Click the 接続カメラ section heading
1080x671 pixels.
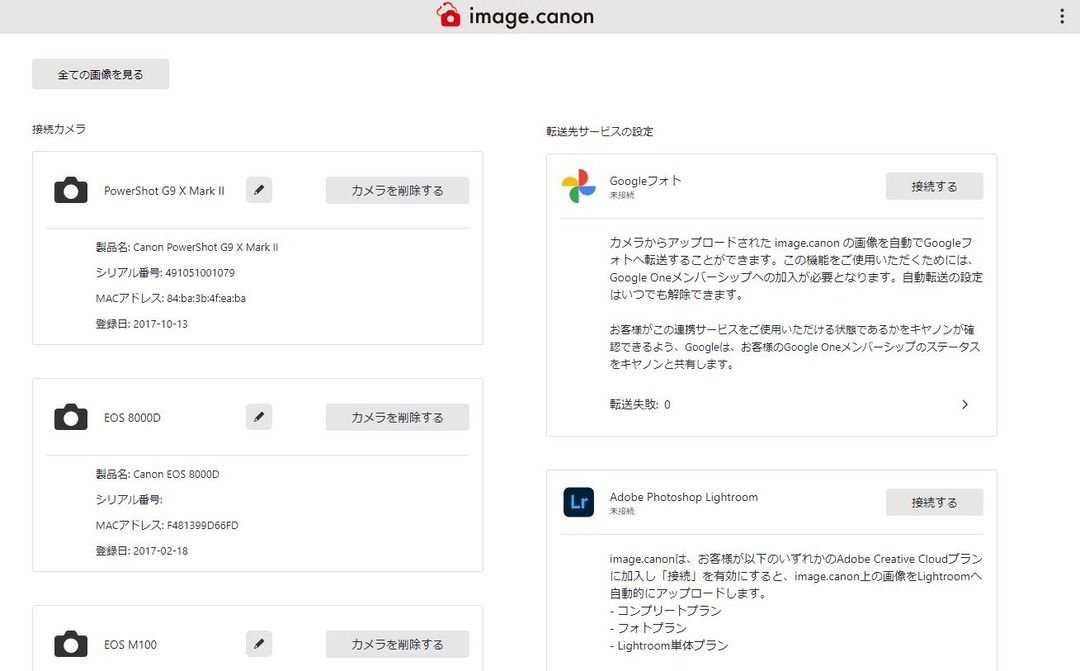coord(59,129)
